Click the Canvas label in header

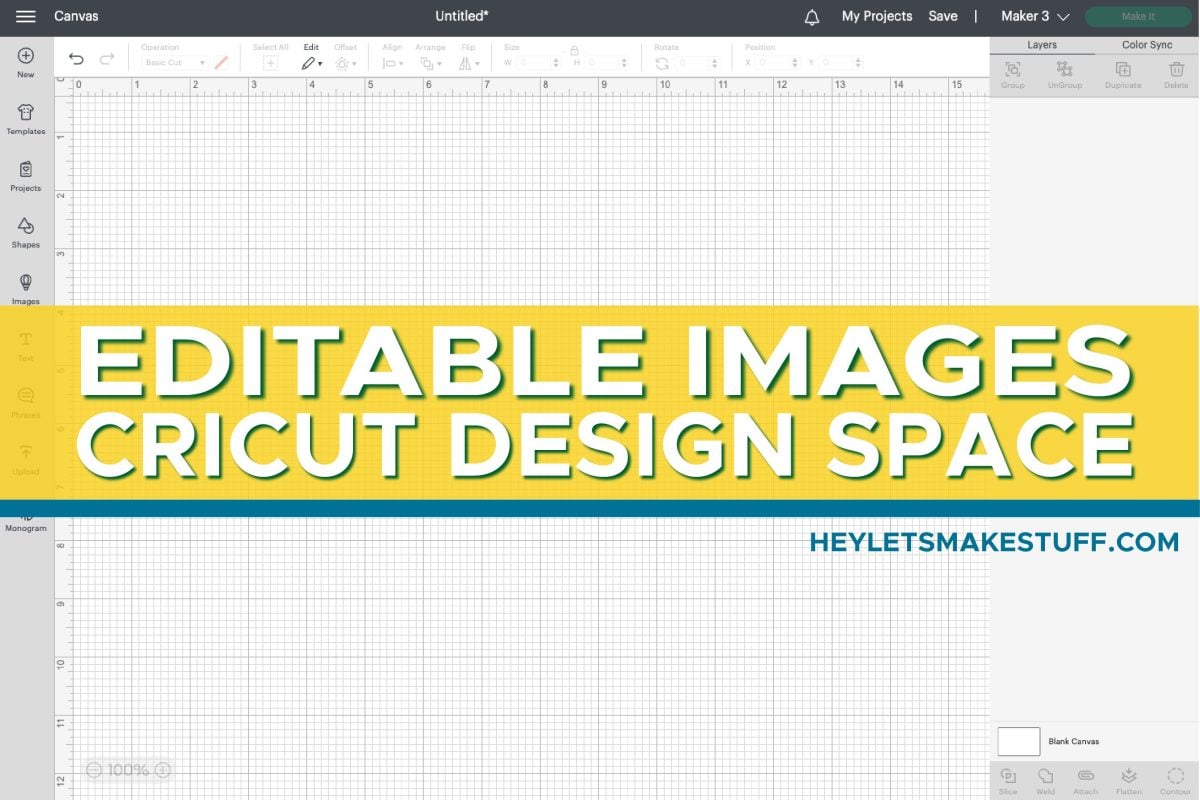coord(76,16)
